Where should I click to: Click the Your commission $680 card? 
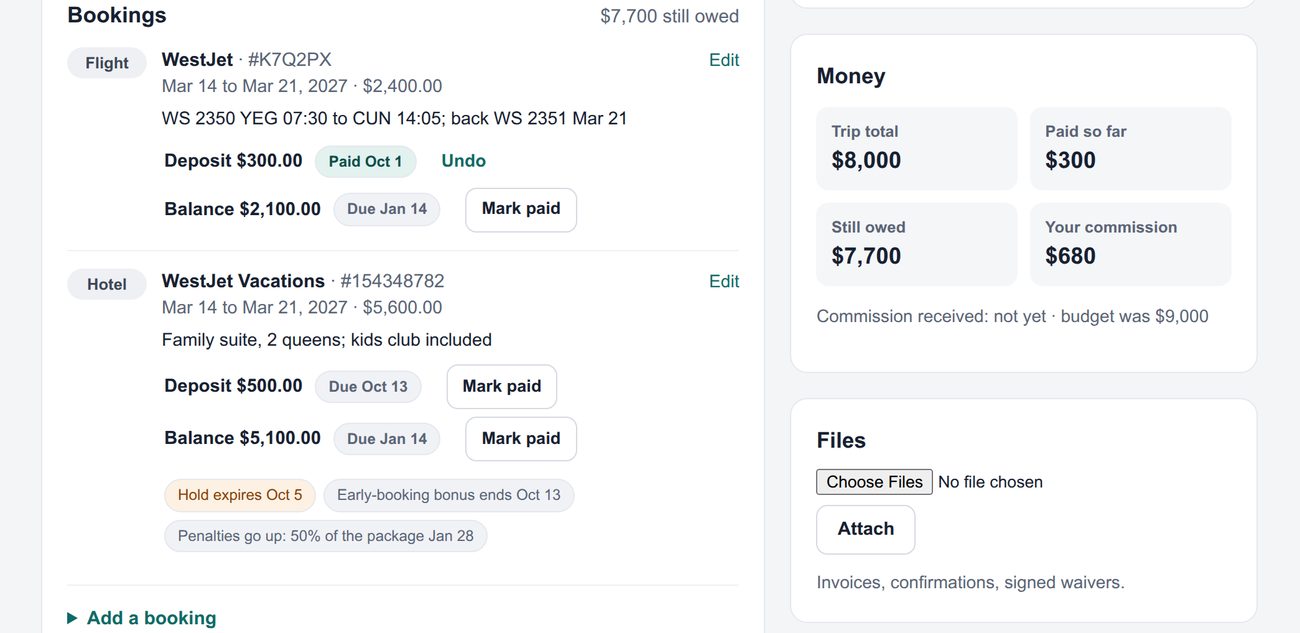(1131, 244)
